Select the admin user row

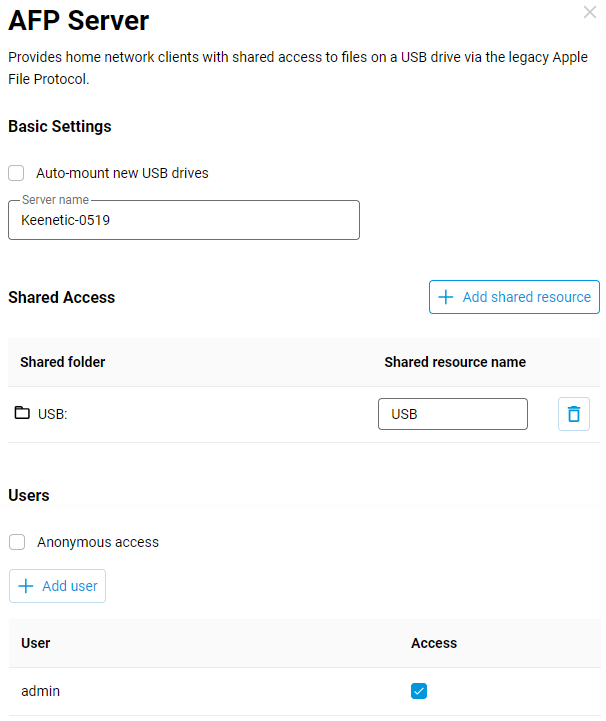tap(40, 691)
